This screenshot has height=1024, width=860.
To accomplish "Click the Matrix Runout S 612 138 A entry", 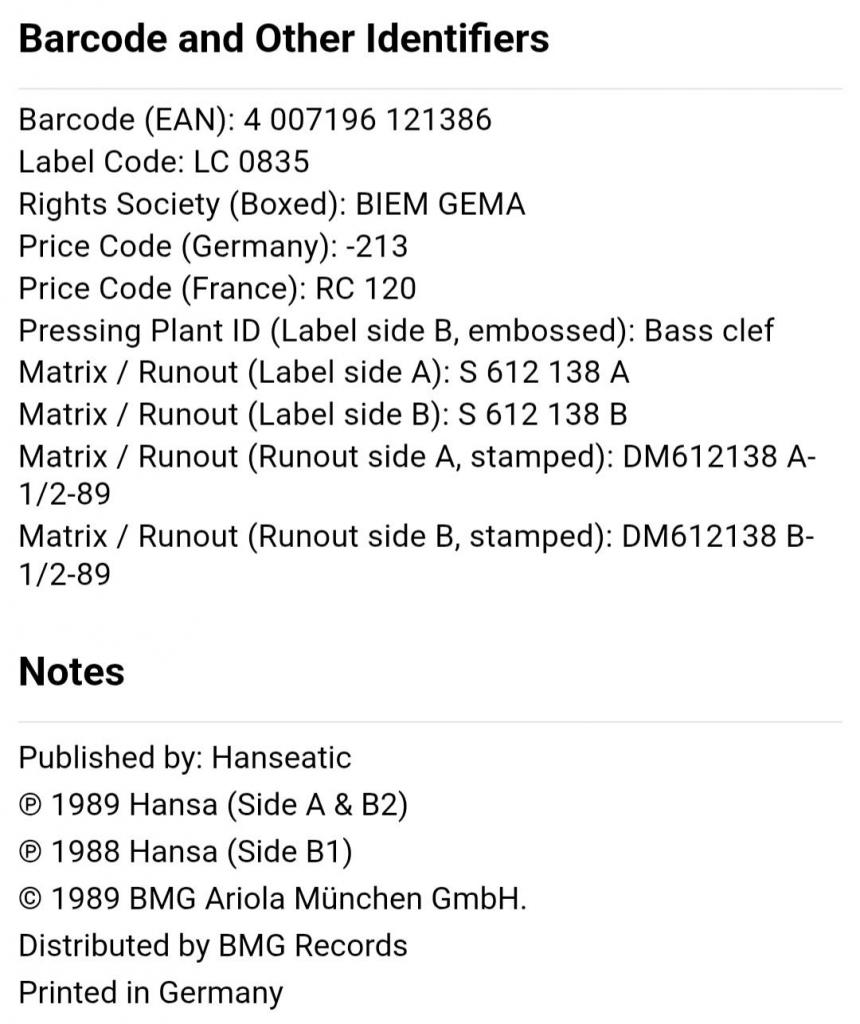I will pos(324,373).
